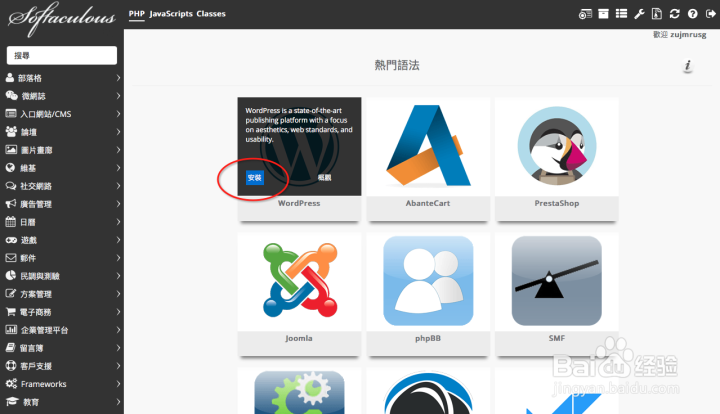Image resolution: width=720 pixels, height=414 pixels.
Task: Click the globe icon beside 維基
Action: 10,168
